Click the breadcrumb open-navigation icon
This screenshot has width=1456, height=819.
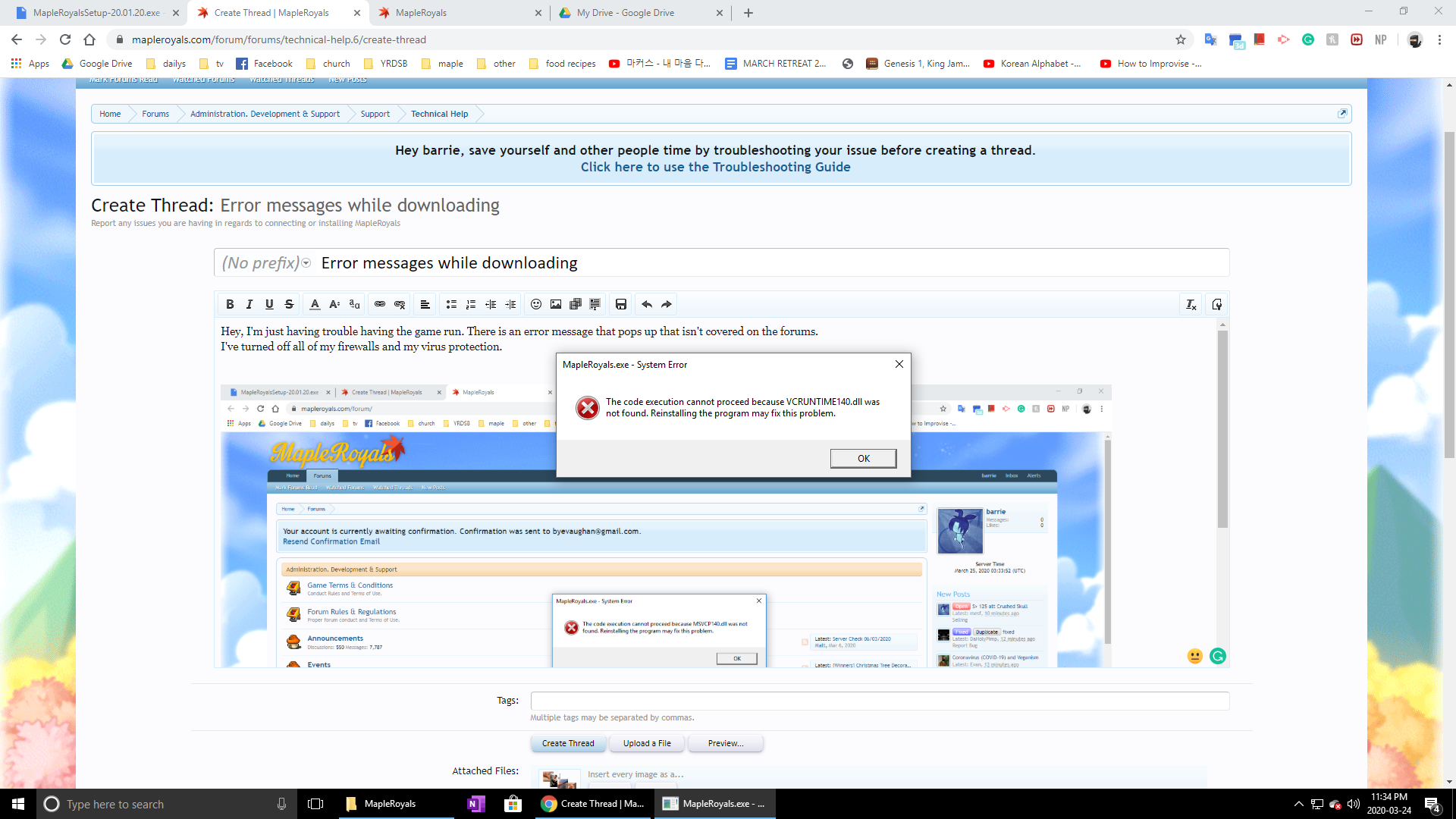coord(1342,114)
